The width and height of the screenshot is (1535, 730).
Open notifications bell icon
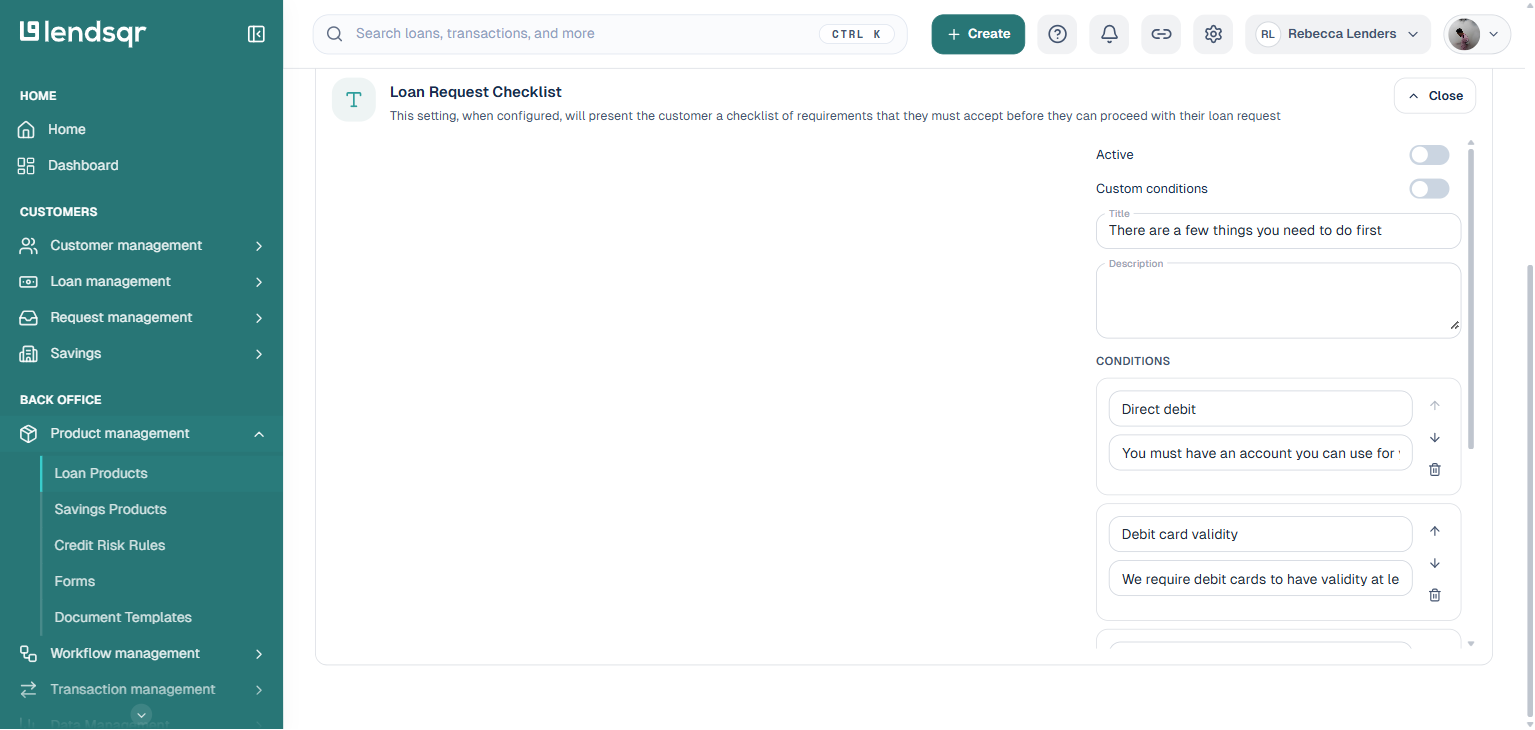1109,34
